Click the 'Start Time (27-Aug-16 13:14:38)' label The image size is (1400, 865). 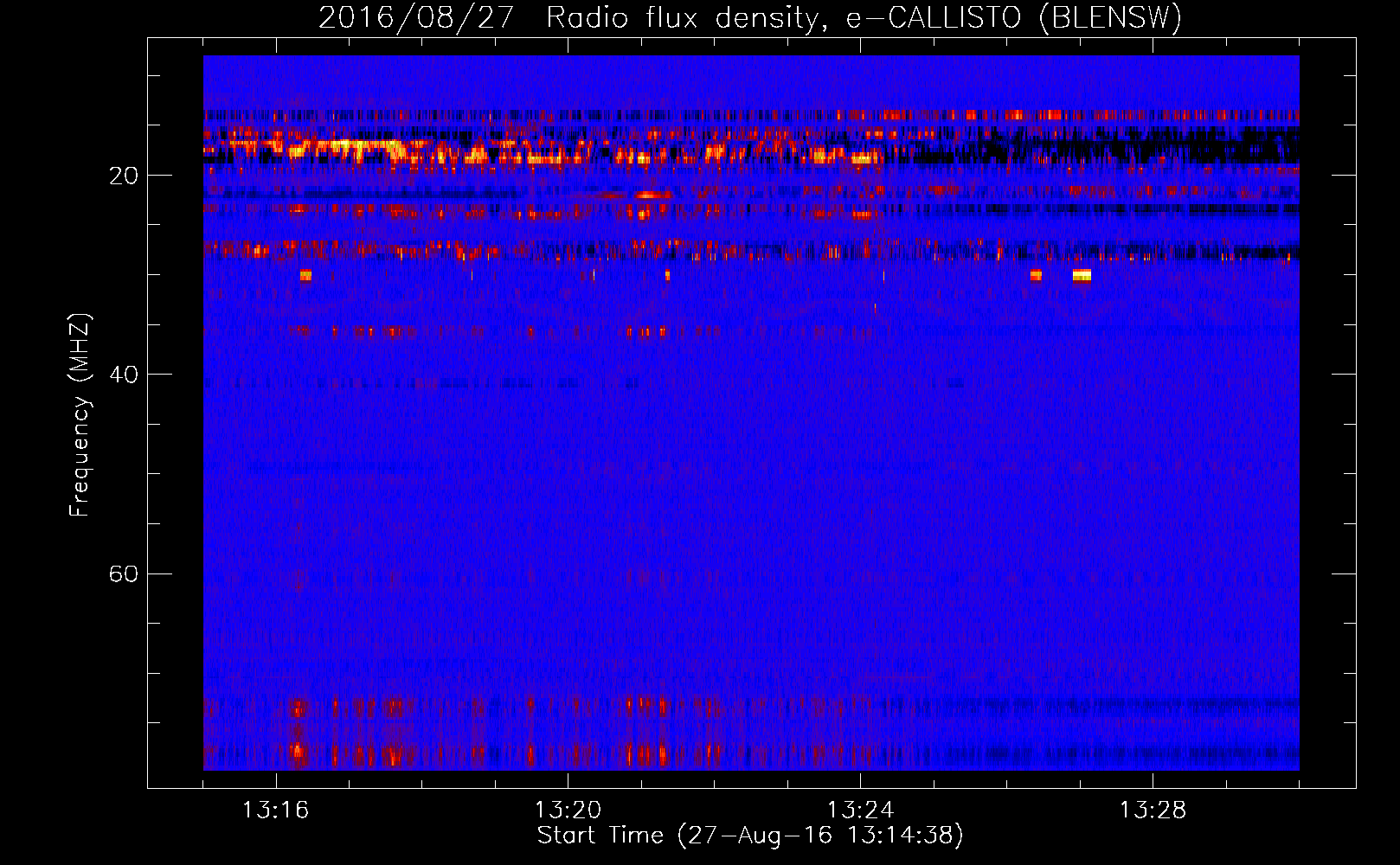click(750, 836)
